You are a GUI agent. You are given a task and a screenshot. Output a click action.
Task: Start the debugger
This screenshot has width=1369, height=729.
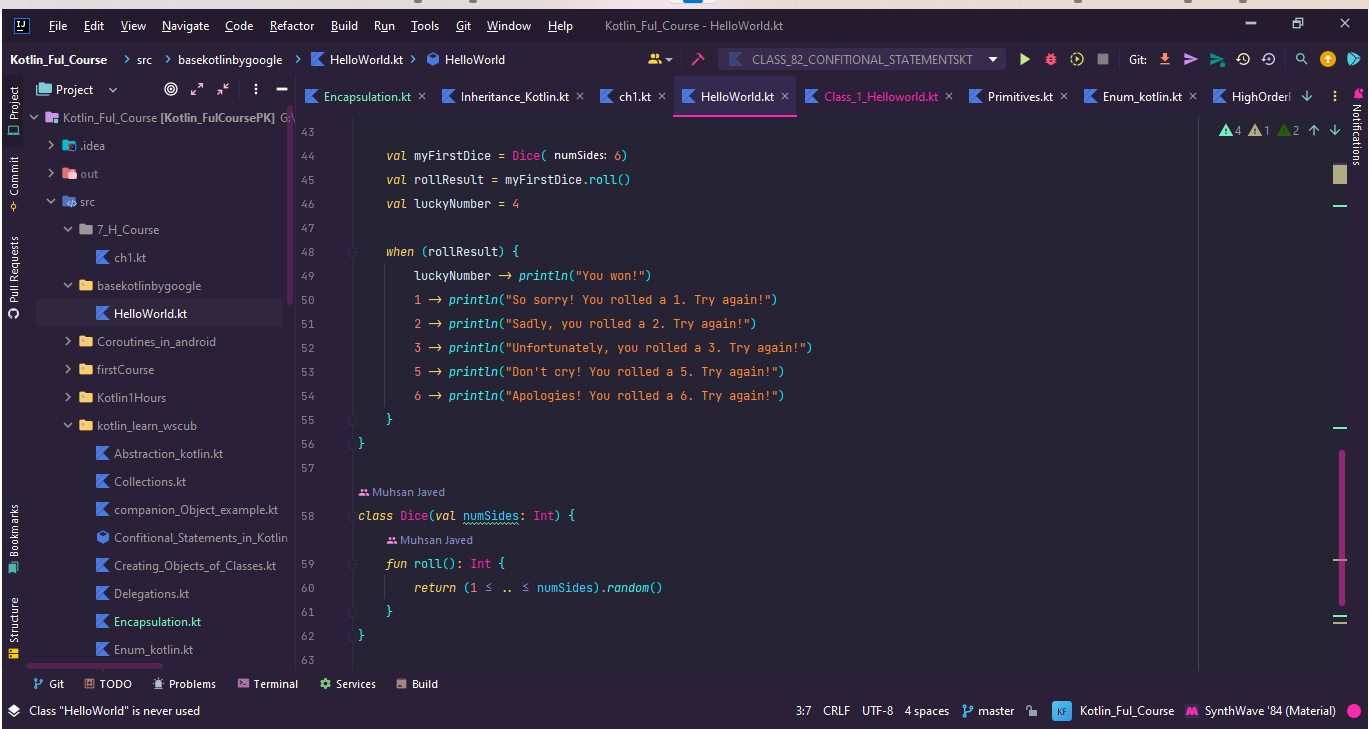[1050, 59]
